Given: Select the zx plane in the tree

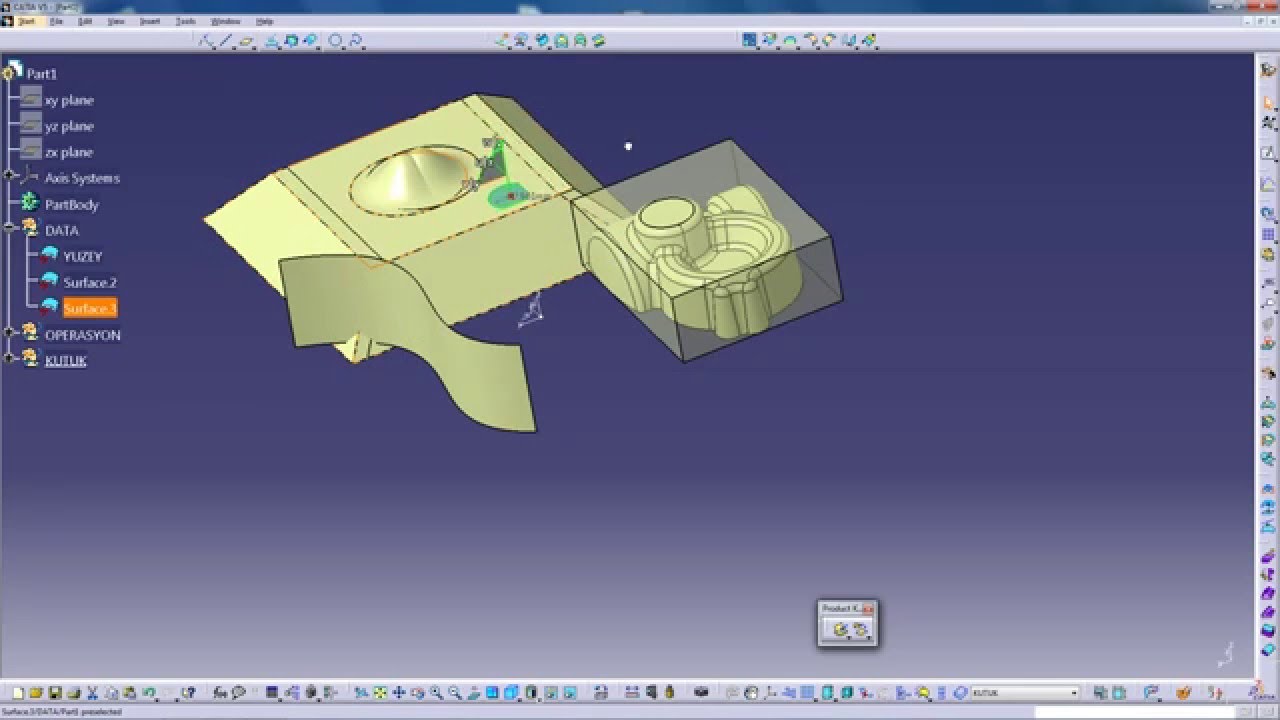Looking at the screenshot, I should tap(69, 152).
